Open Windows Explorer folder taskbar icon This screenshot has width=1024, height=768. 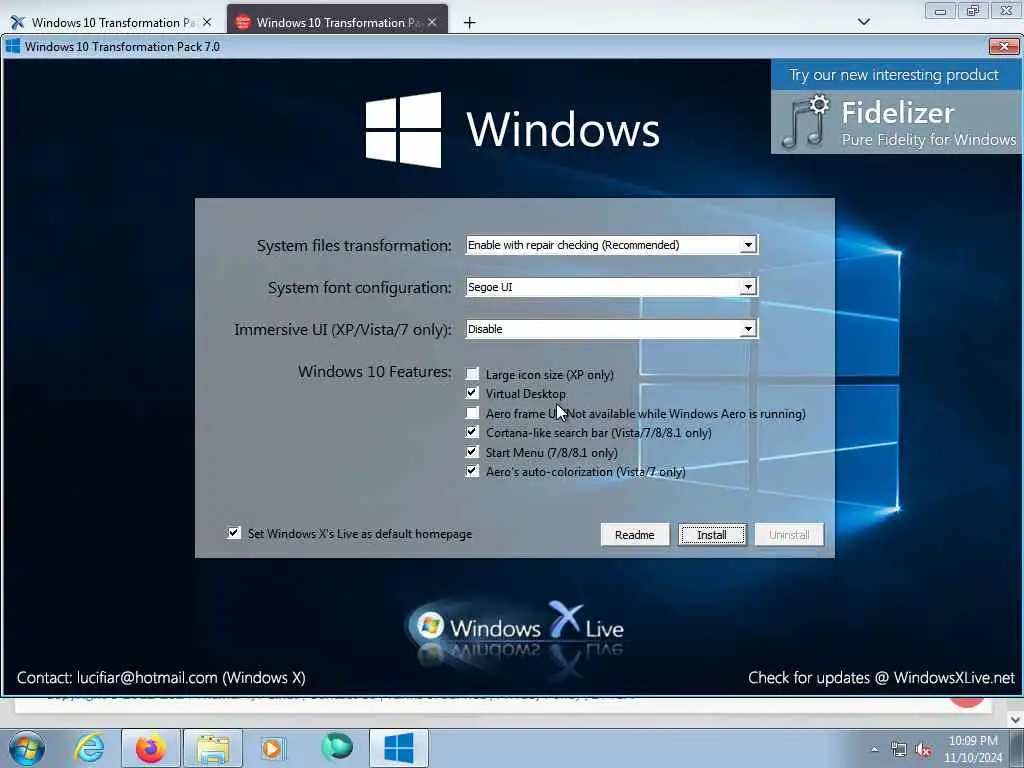tap(213, 748)
